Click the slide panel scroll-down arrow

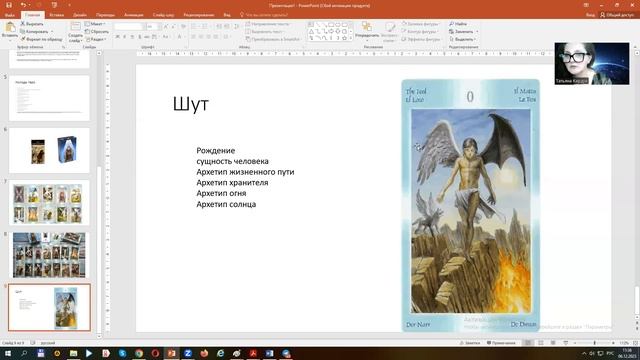tap(99, 336)
